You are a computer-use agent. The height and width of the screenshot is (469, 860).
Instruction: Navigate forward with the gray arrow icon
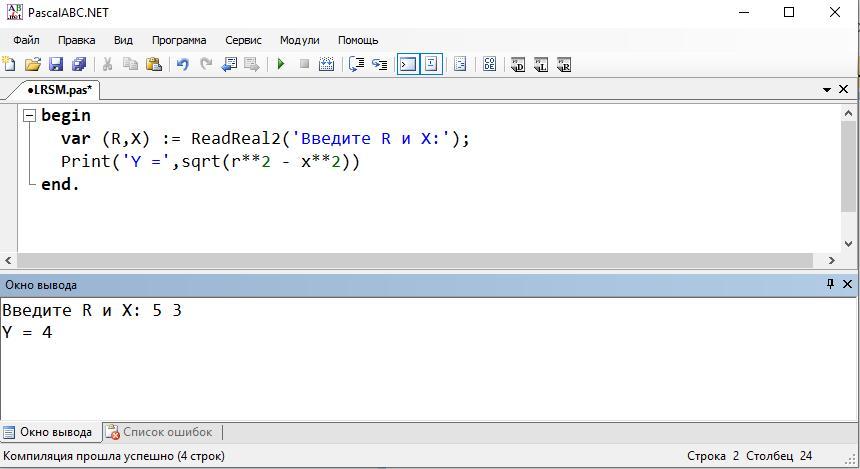pos(252,64)
